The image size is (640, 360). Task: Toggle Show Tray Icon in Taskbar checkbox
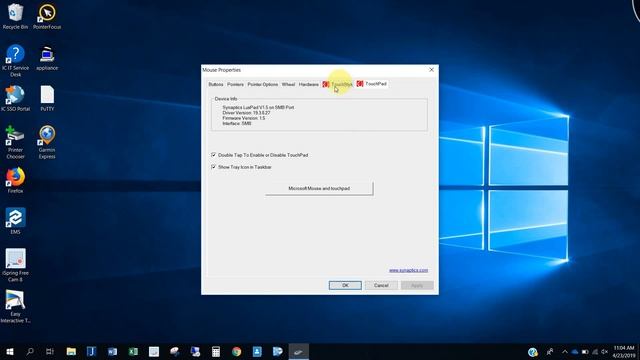click(213, 167)
